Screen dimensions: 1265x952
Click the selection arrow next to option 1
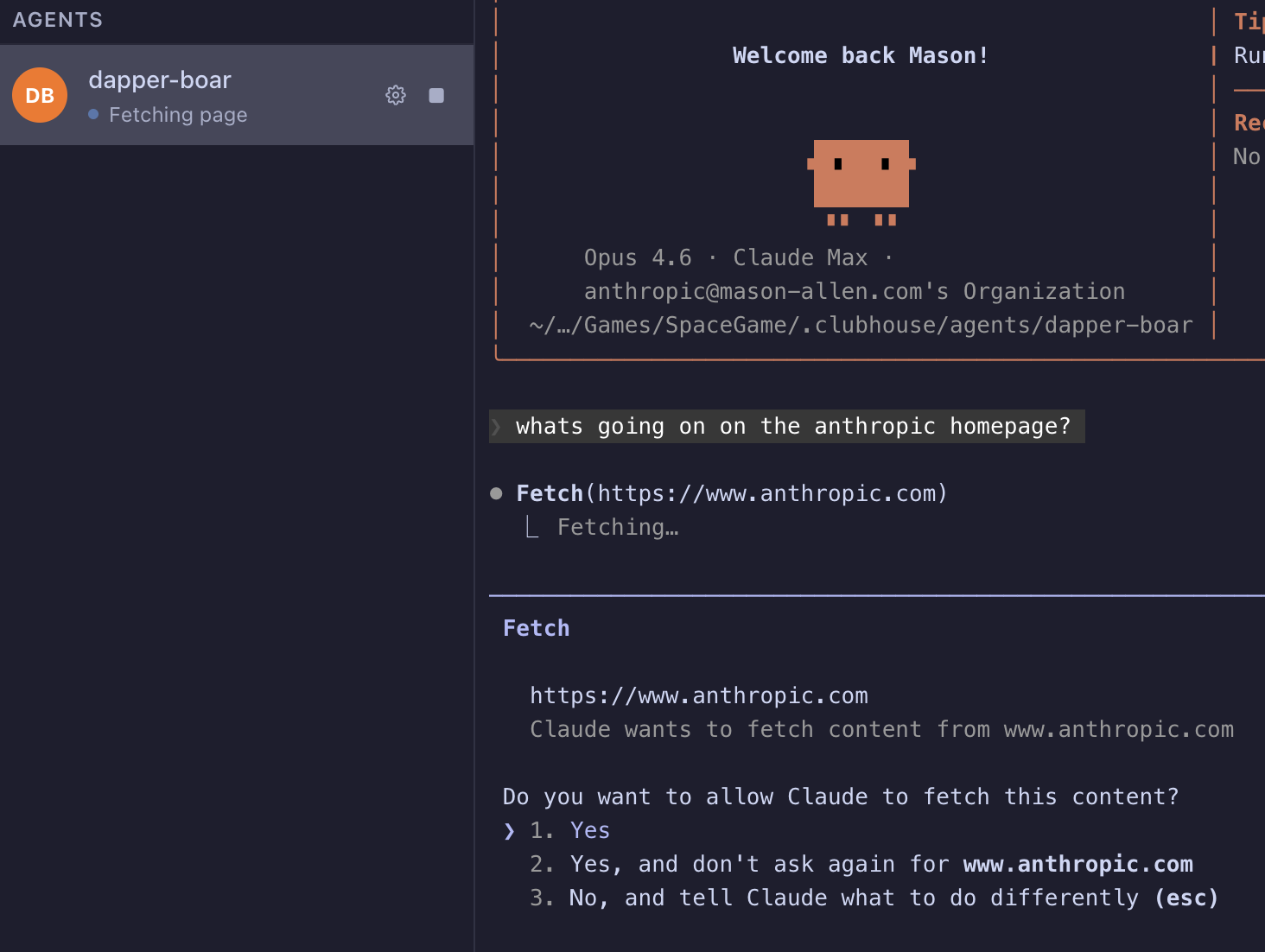point(509,830)
